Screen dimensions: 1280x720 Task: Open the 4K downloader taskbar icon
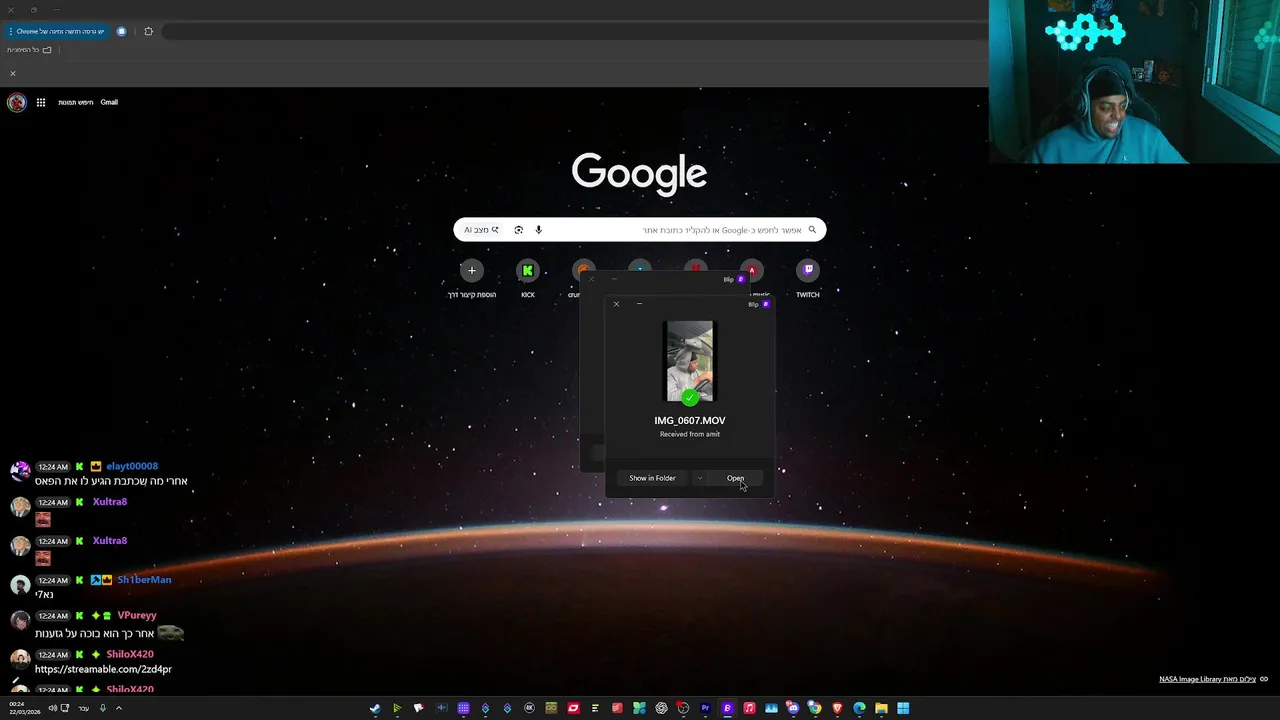coord(529,708)
